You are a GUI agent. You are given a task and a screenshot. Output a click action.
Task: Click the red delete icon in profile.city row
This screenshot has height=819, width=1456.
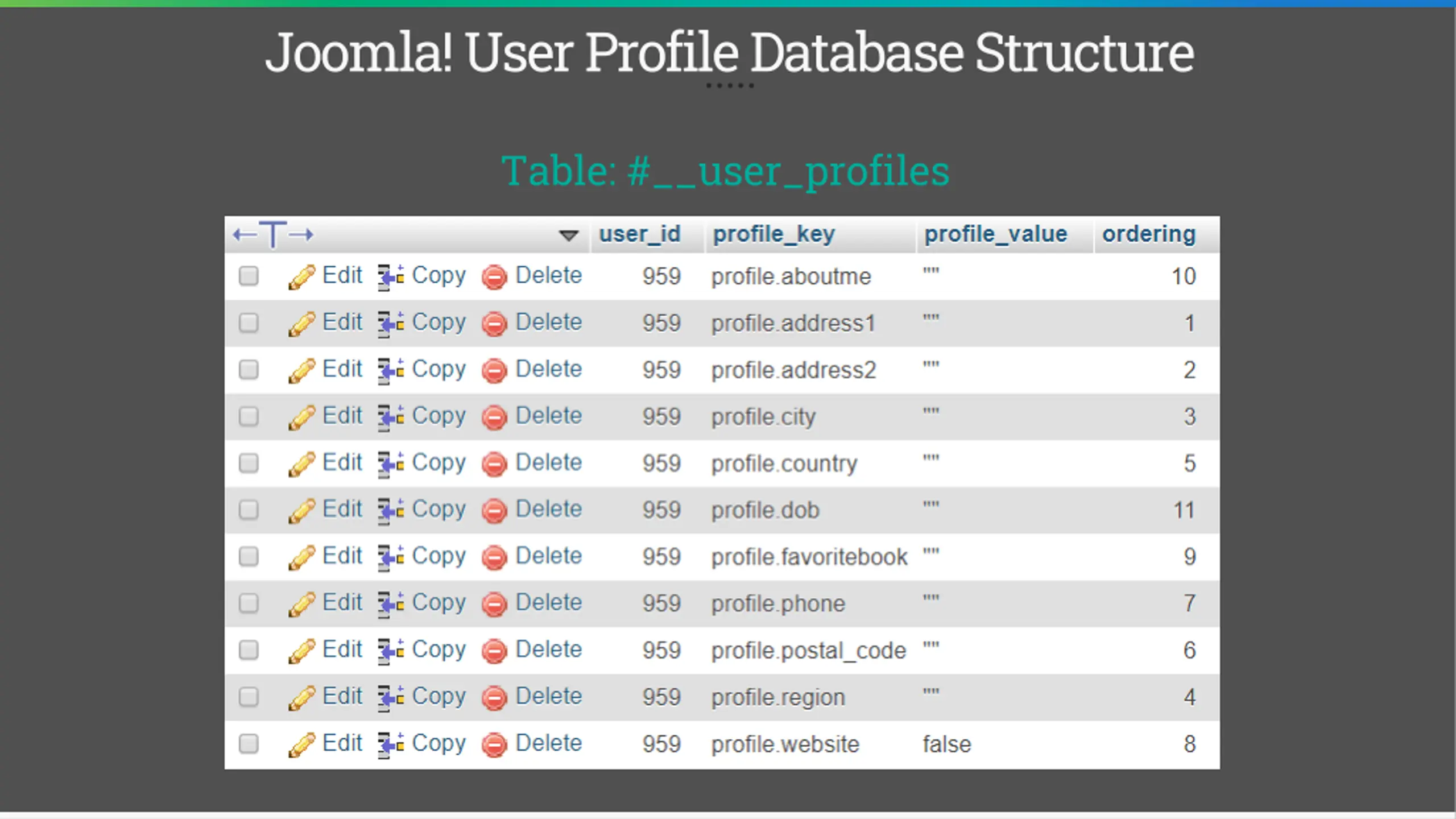(494, 417)
